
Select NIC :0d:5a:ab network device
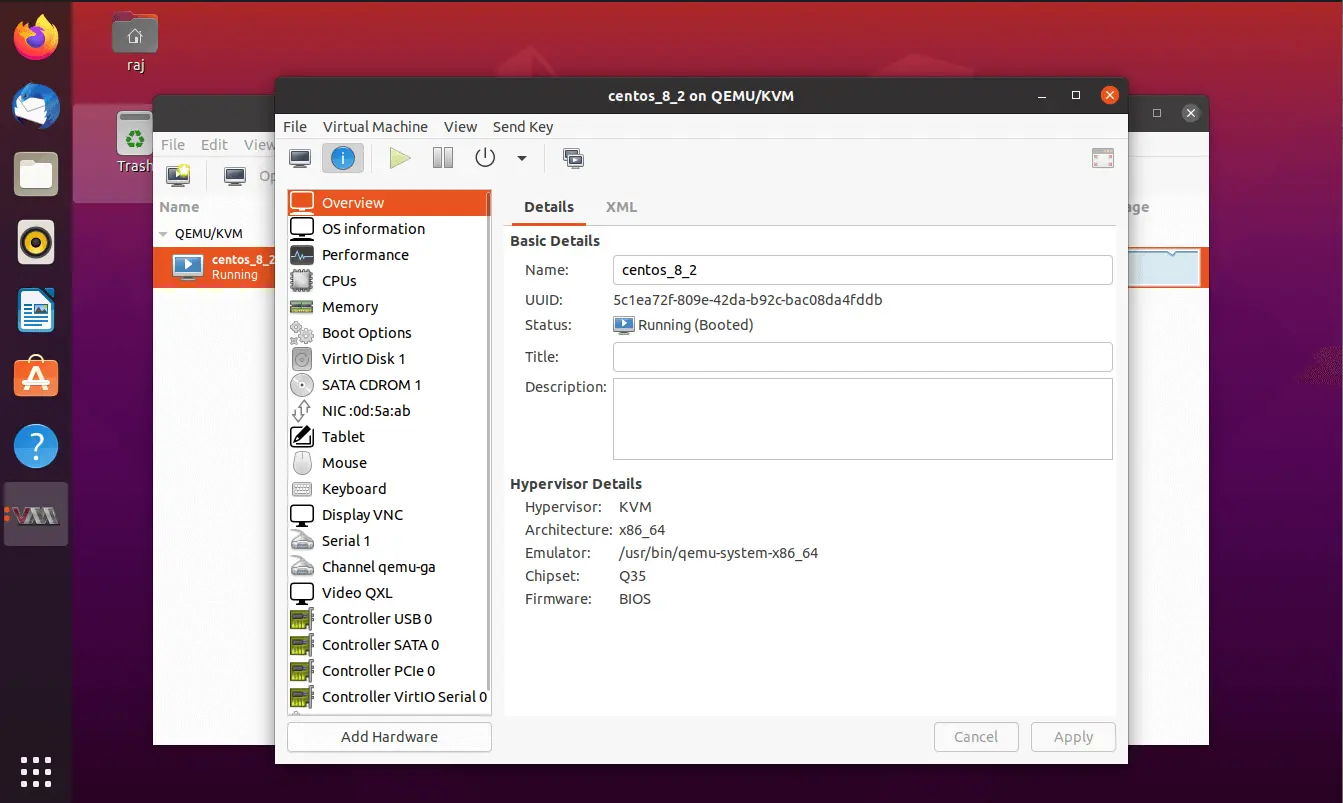point(388,411)
